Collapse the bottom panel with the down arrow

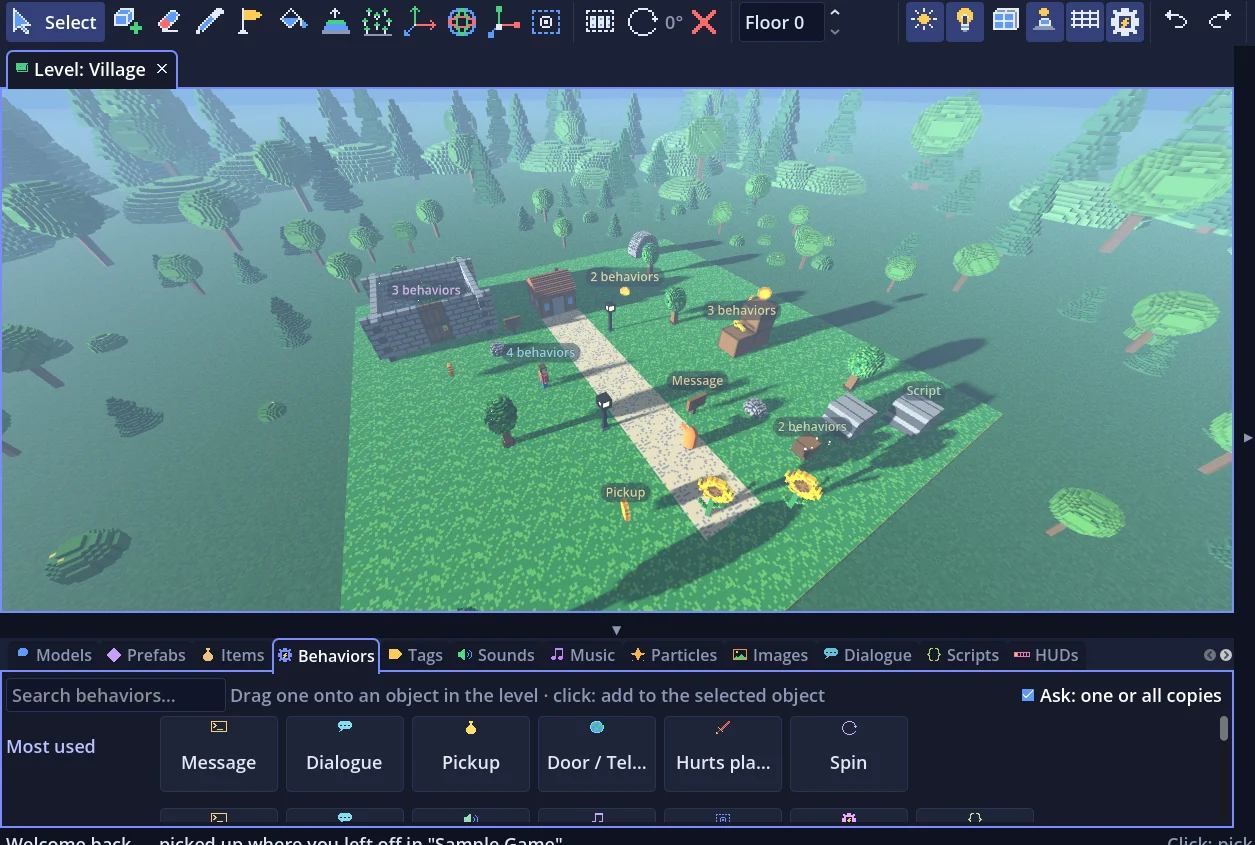617,630
